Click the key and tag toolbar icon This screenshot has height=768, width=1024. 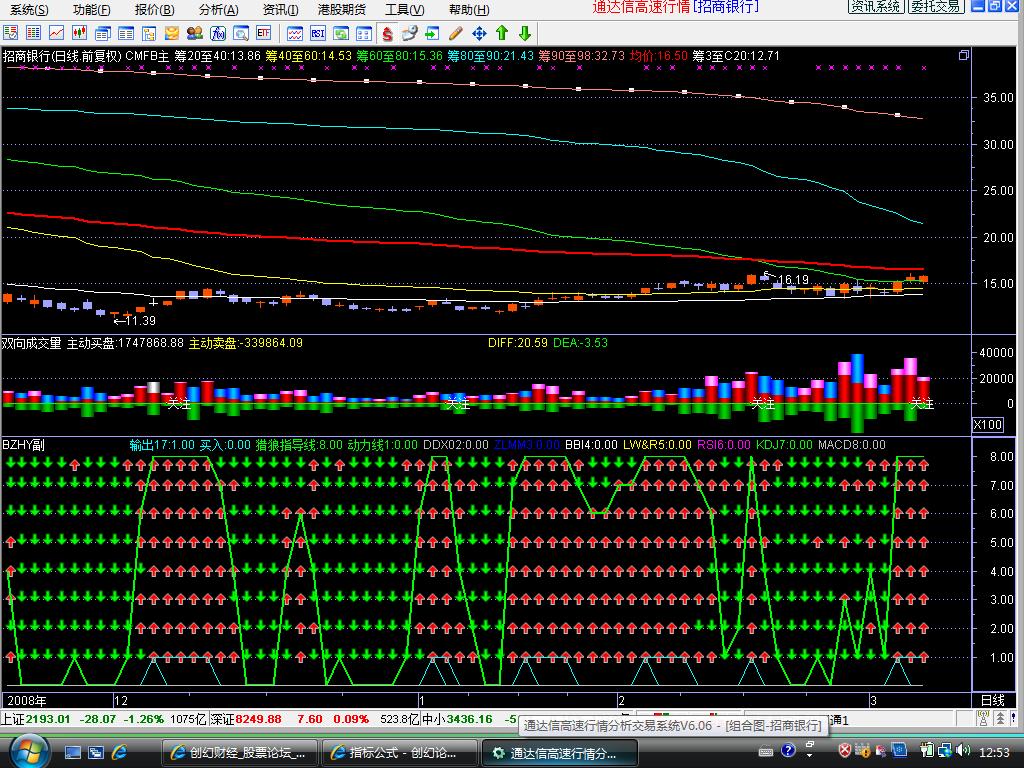(409, 33)
